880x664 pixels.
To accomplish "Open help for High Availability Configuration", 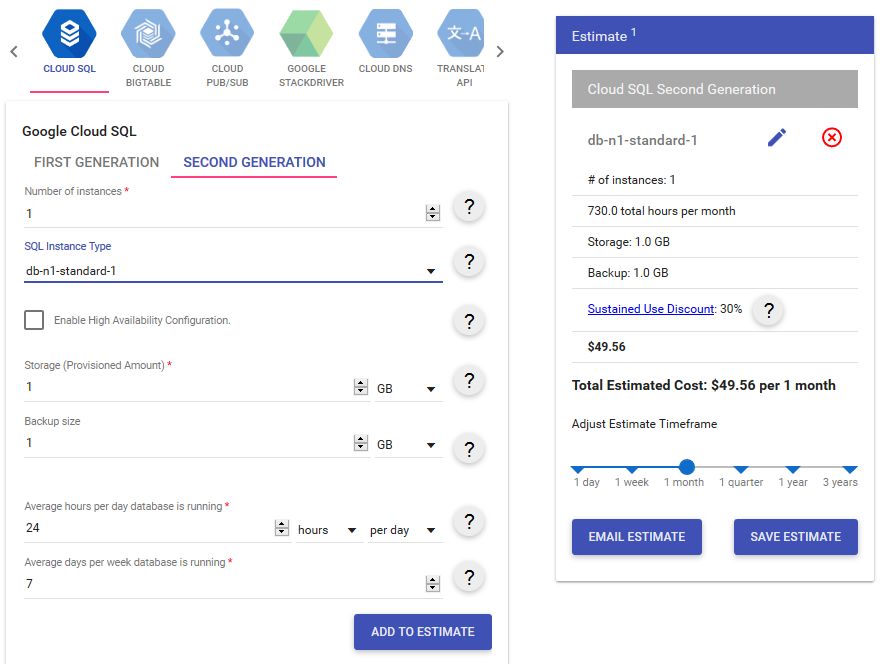I will 469,321.
